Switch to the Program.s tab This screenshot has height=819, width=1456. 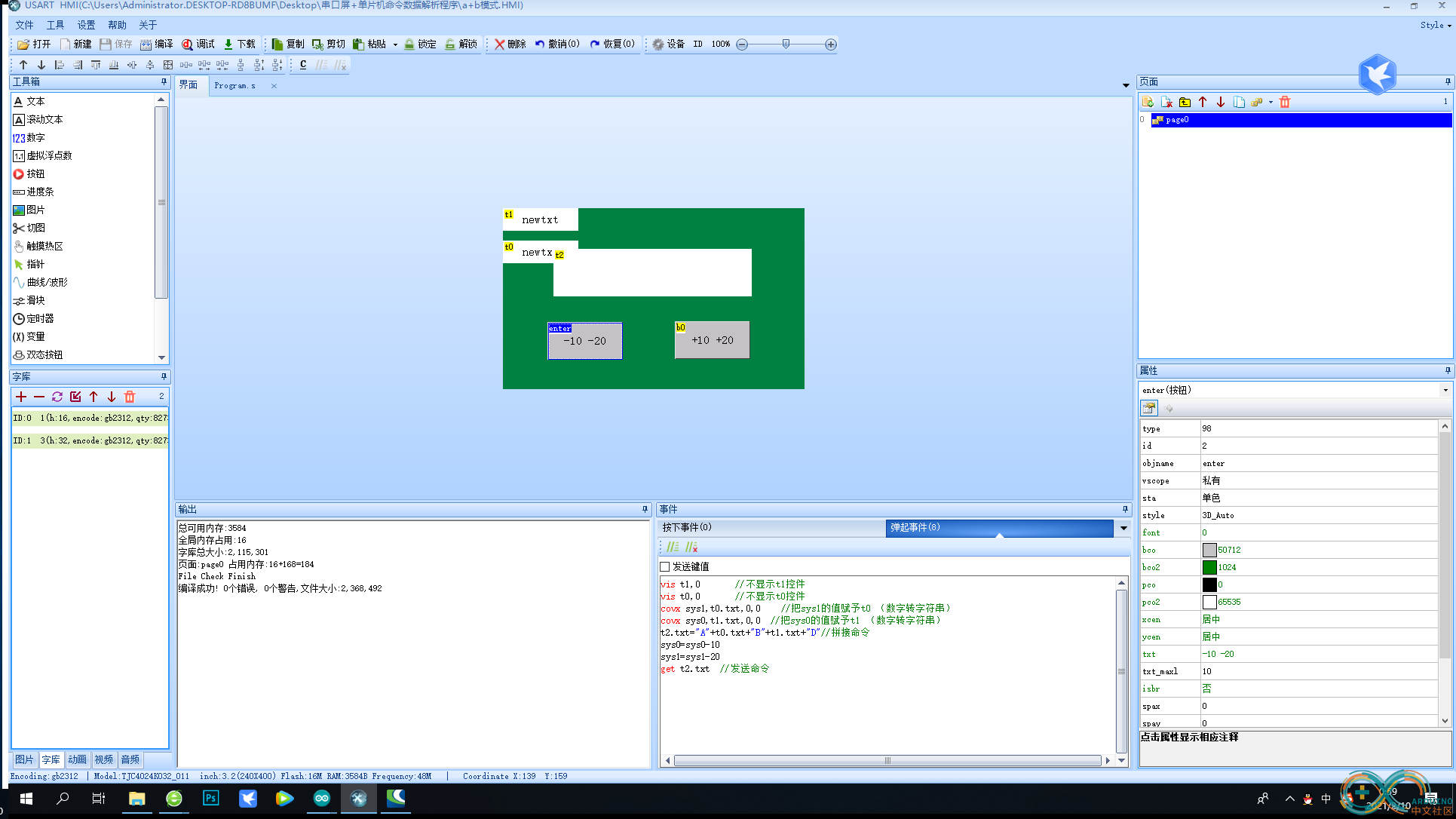(234, 86)
